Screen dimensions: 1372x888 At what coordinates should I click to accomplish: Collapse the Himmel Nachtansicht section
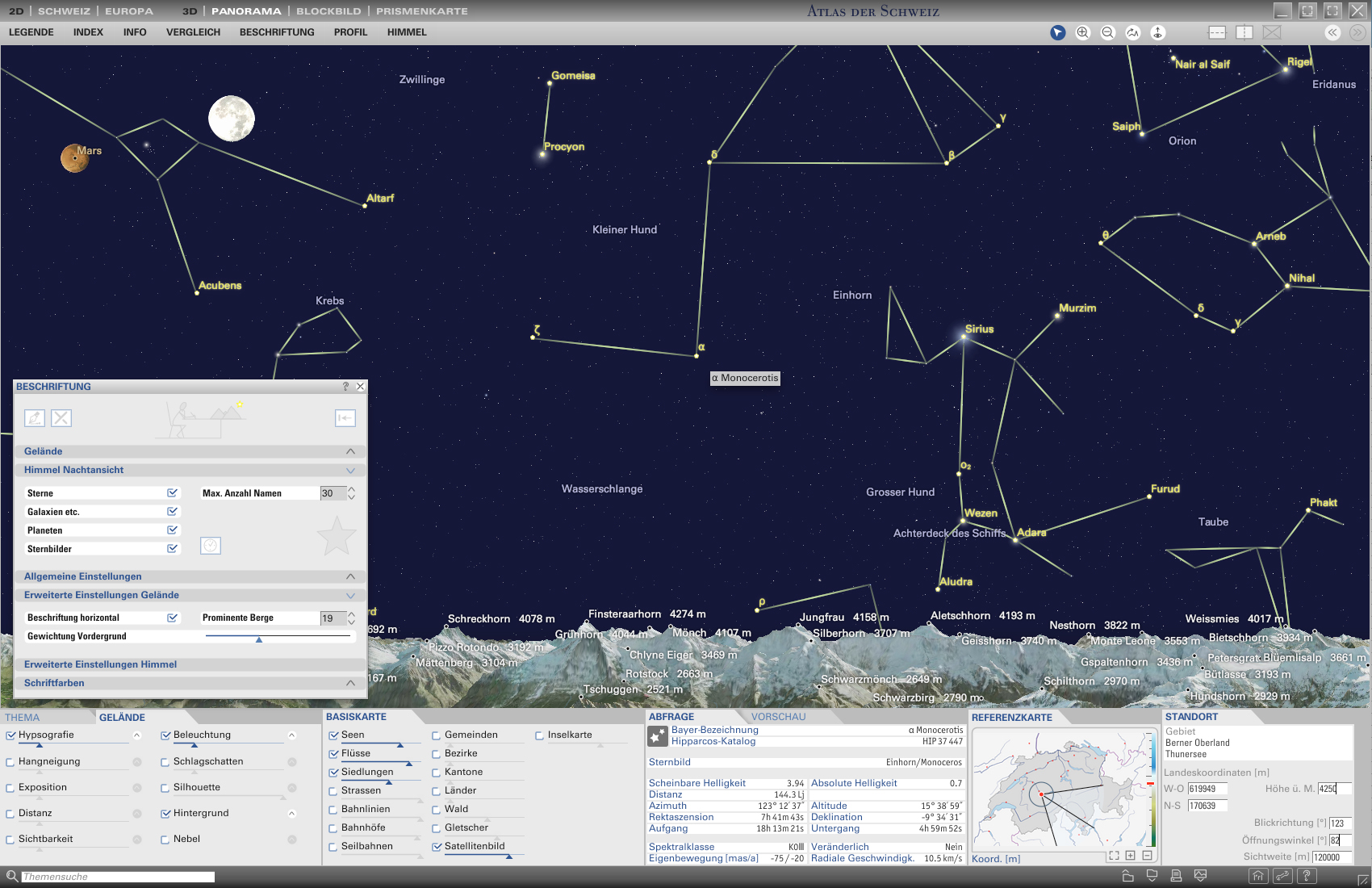[350, 470]
